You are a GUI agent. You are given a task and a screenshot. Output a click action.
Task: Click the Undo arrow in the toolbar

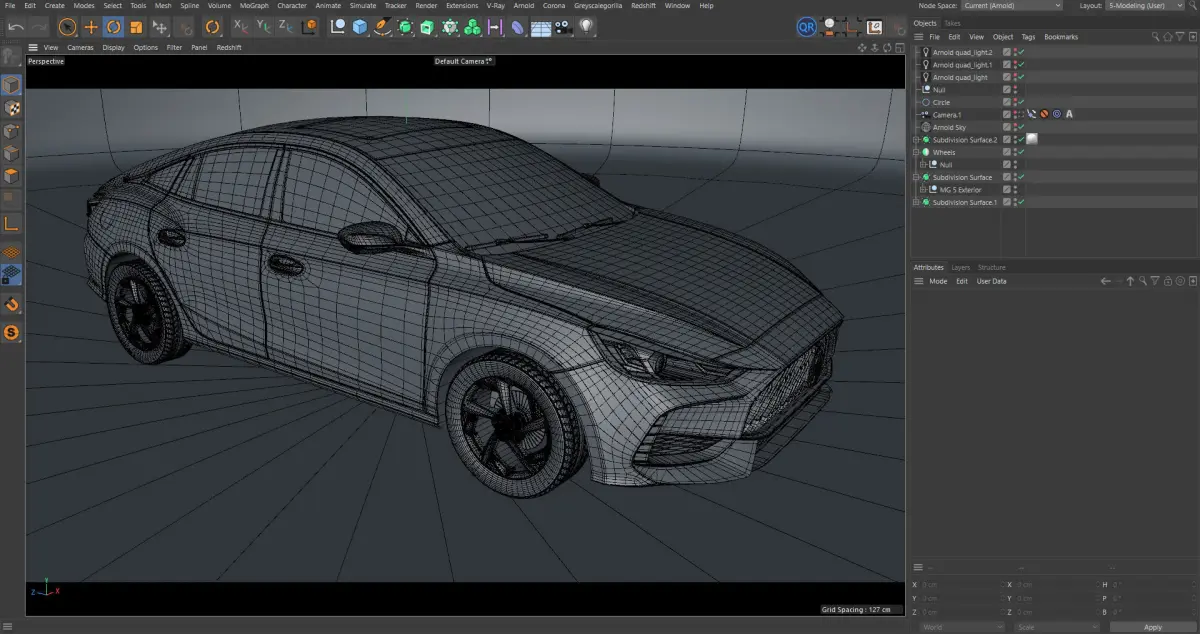click(x=15, y=27)
